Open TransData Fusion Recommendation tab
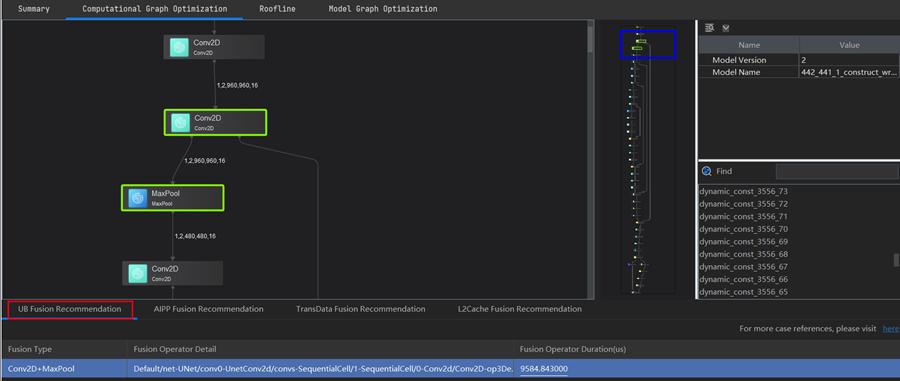The height and width of the screenshot is (381, 900). (x=360, y=309)
